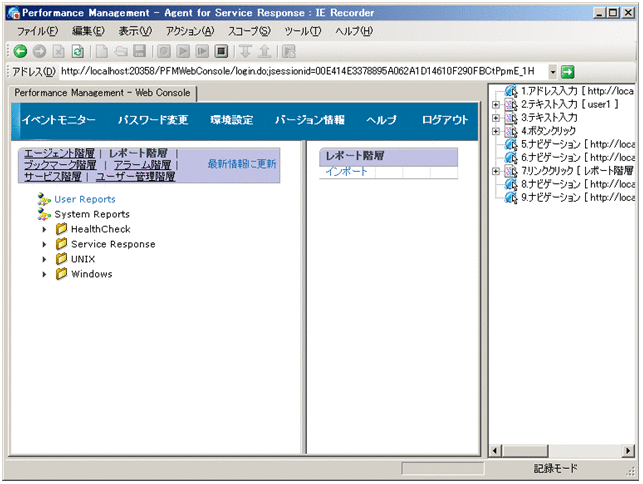The width and height of the screenshot is (643, 484).
Task: Click icon of step 6.ナビゲーション
Action: coord(511,158)
